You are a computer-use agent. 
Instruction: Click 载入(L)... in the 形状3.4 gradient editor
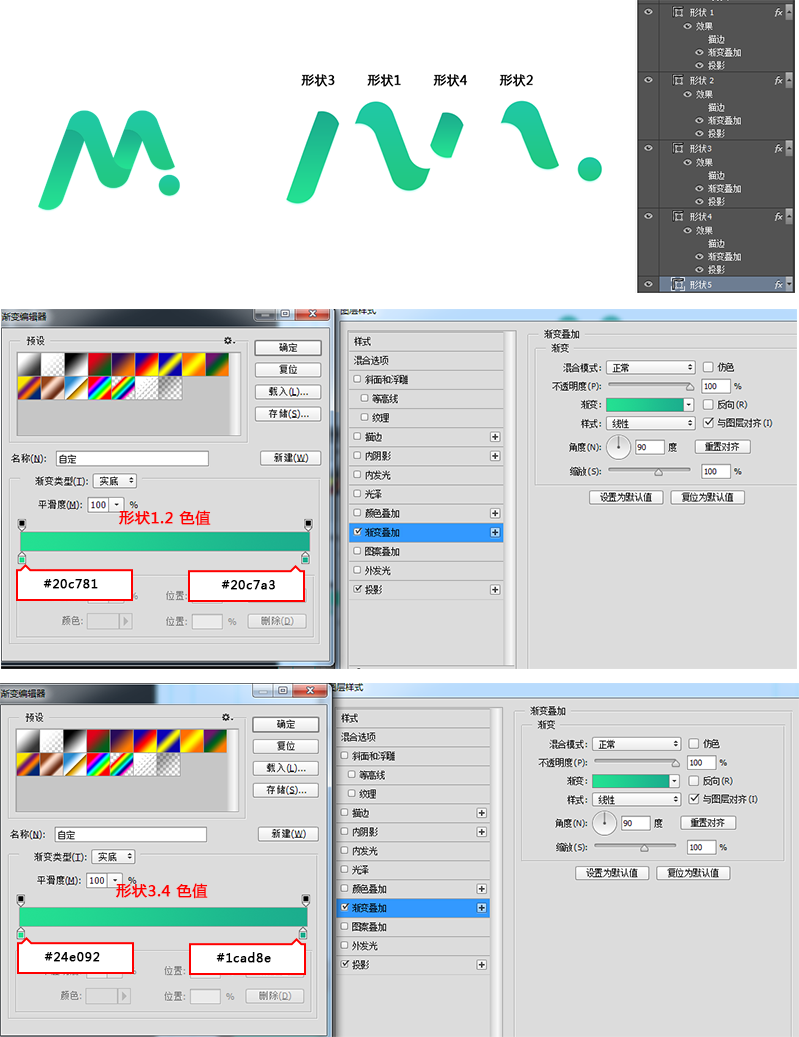[x=286, y=768]
